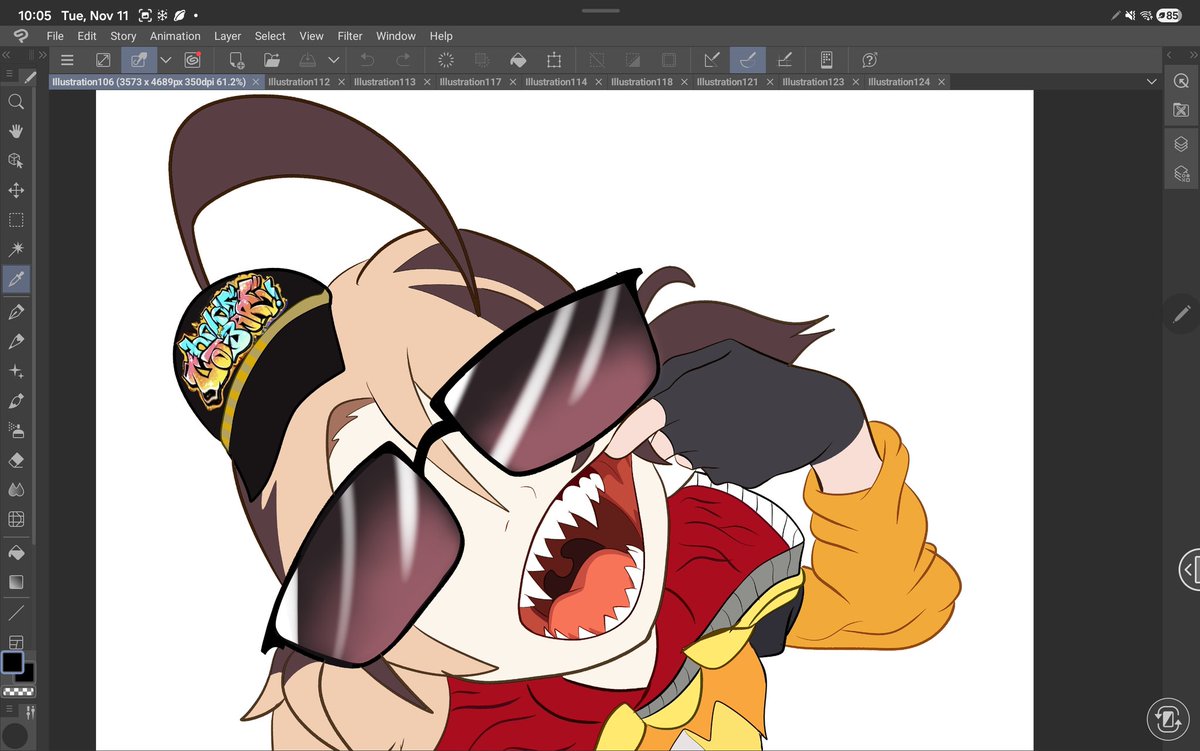Select the Eyedropper tool
Viewport: 1200px width, 751px height.
click(x=16, y=279)
